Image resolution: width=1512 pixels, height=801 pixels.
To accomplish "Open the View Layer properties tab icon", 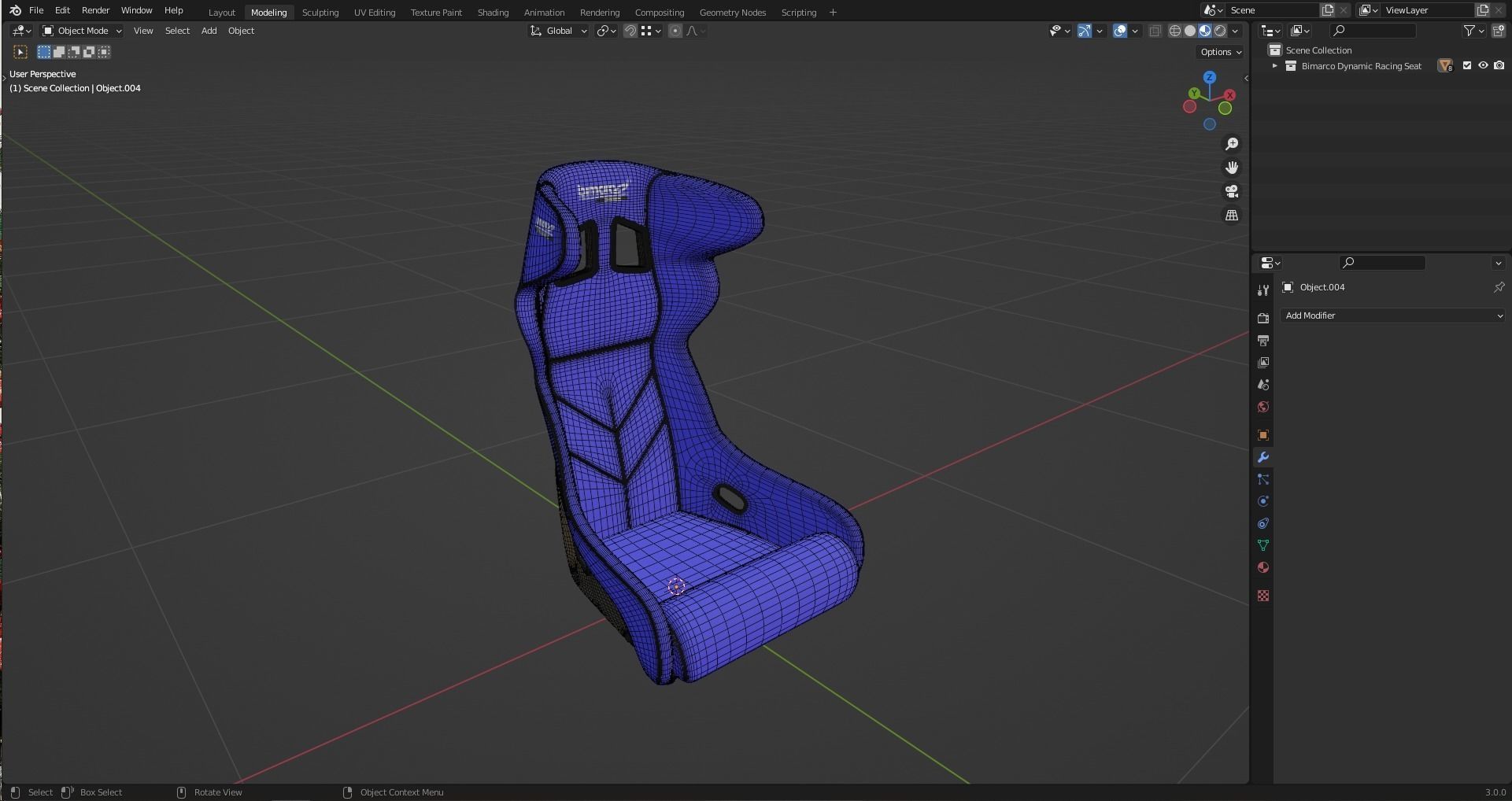I will tap(1263, 362).
